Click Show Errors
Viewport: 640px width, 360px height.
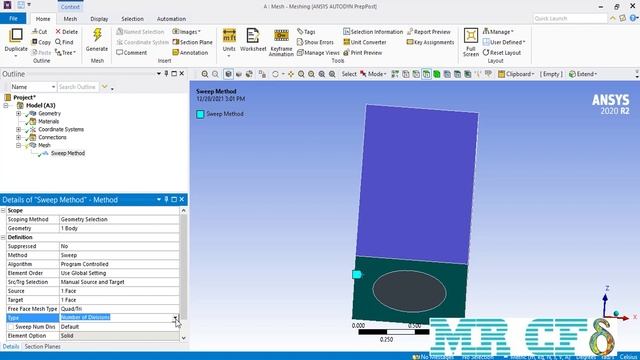point(315,42)
